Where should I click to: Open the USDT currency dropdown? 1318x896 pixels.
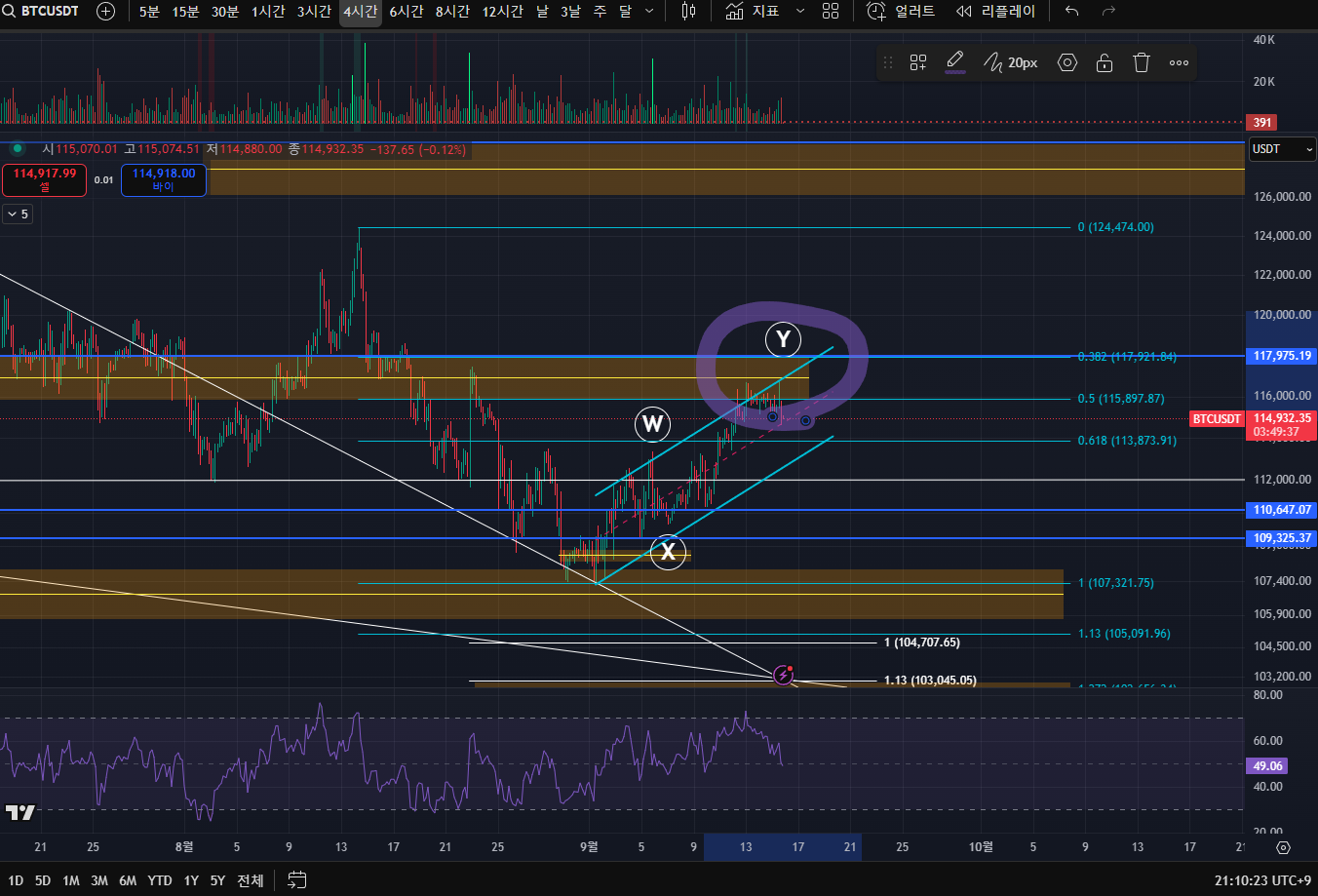pos(1282,149)
